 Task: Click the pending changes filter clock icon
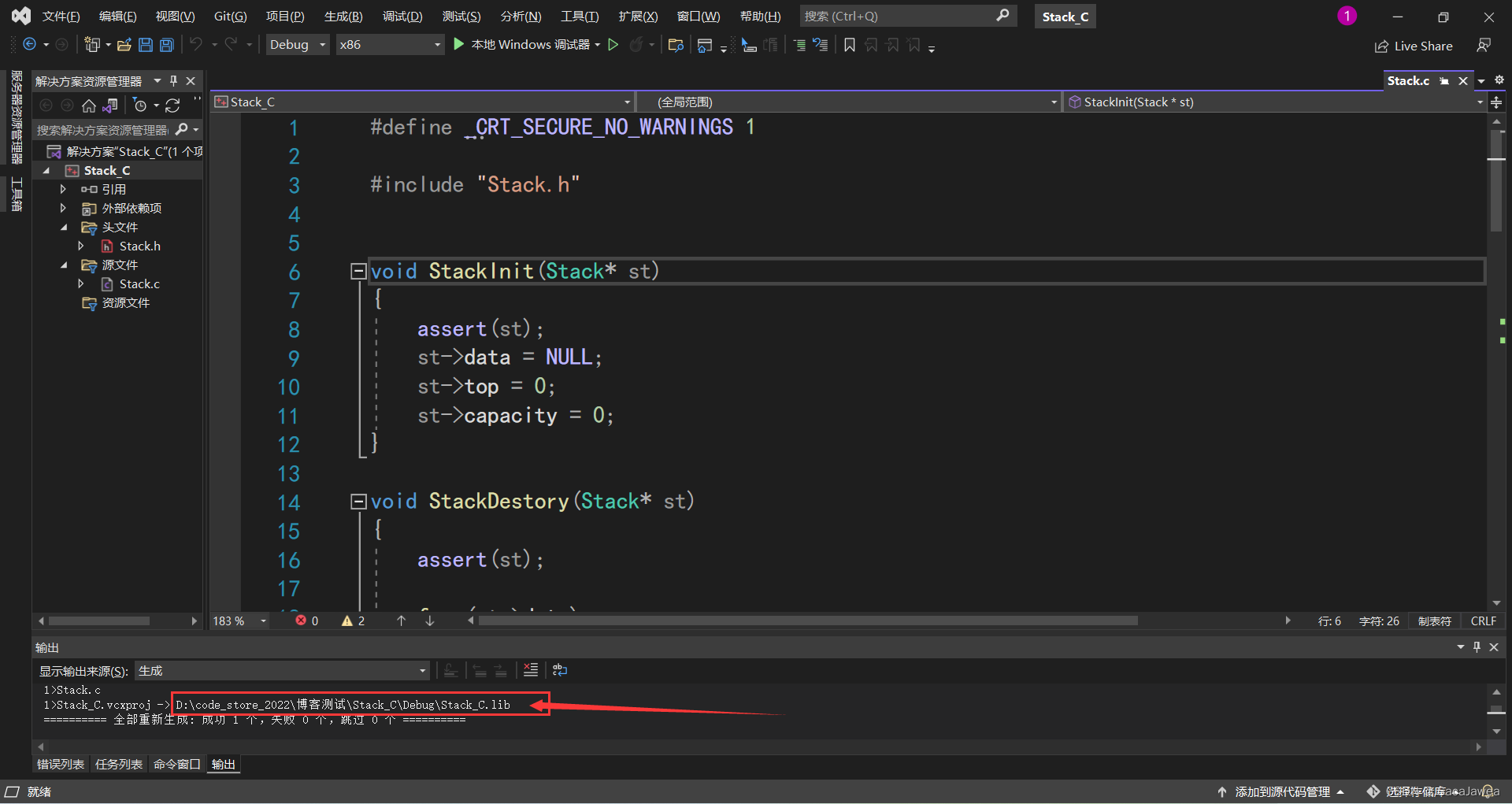(140, 105)
